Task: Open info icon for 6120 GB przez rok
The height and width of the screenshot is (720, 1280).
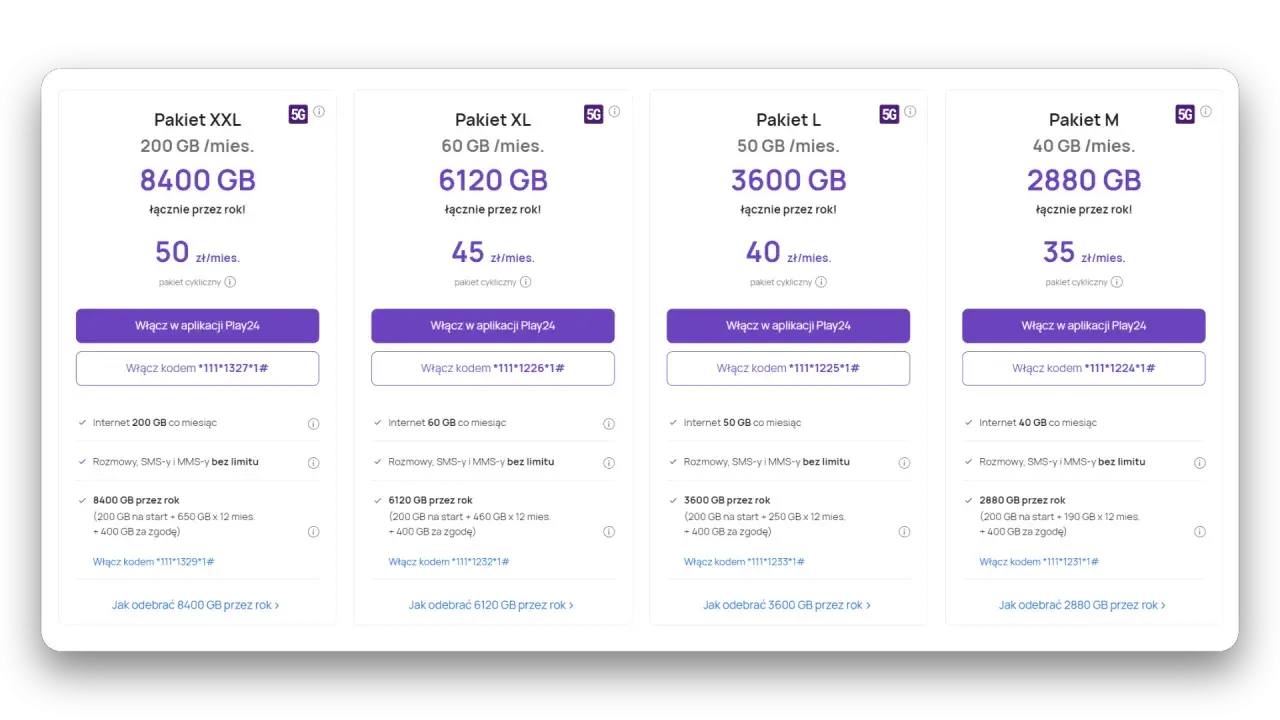Action: 609,532
